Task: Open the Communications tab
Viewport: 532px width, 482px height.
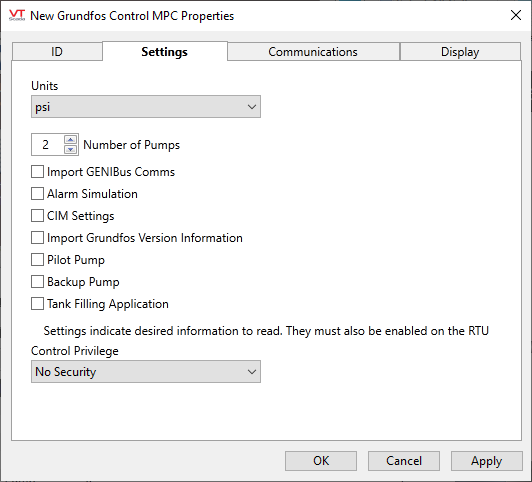Action: (313, 52)
